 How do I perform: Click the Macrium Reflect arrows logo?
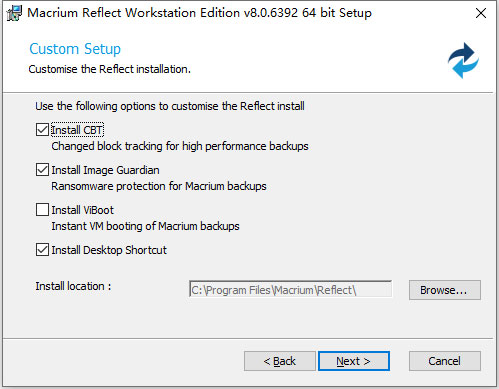(463, 60)
